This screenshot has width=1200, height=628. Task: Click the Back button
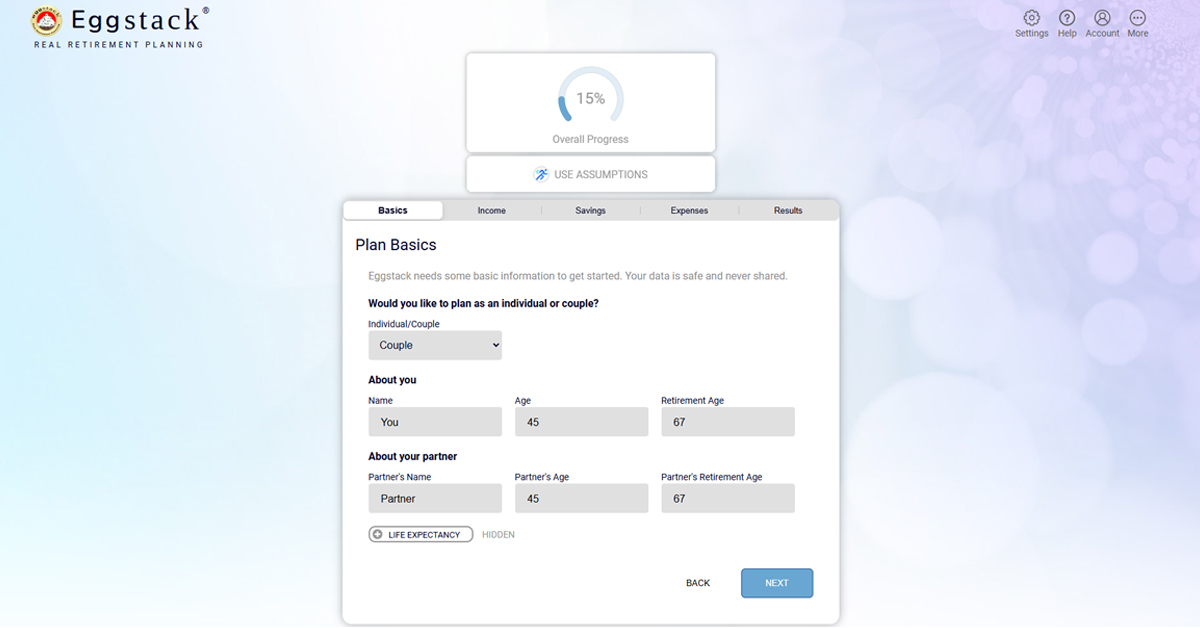pyautogui.click(x=698, y=583)
